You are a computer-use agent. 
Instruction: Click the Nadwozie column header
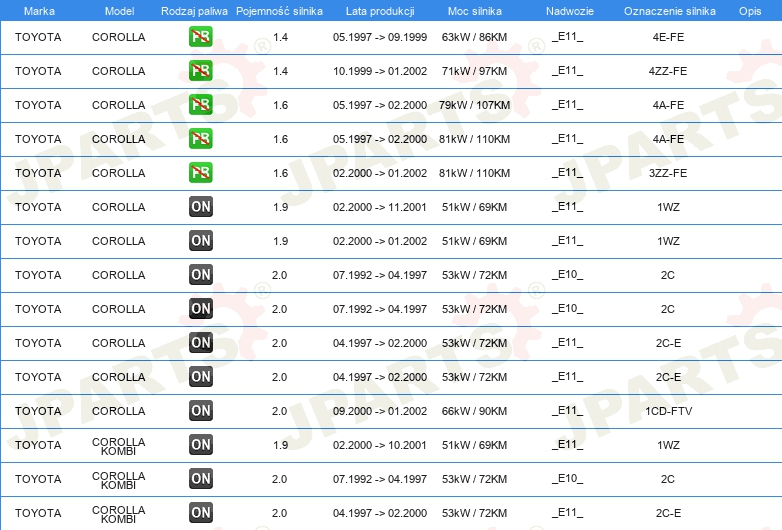click(570, 11)
